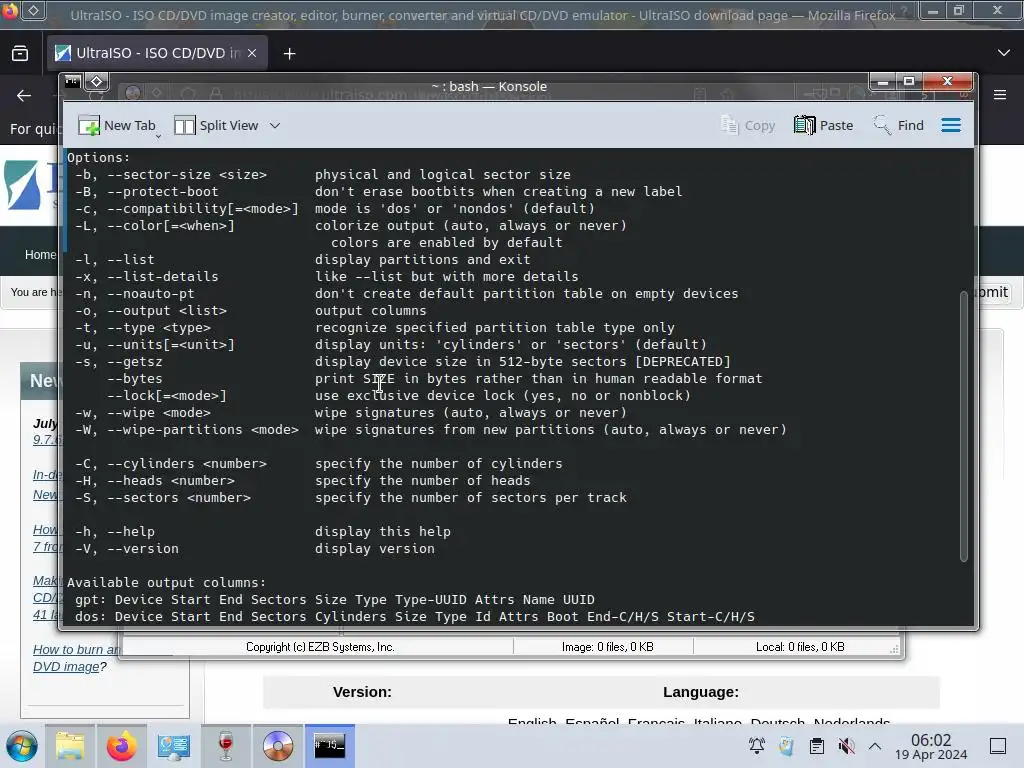Click the diamond pin icon in Firefox title bar
This screenshot has height=768, width=1024.
click(34, 10)
